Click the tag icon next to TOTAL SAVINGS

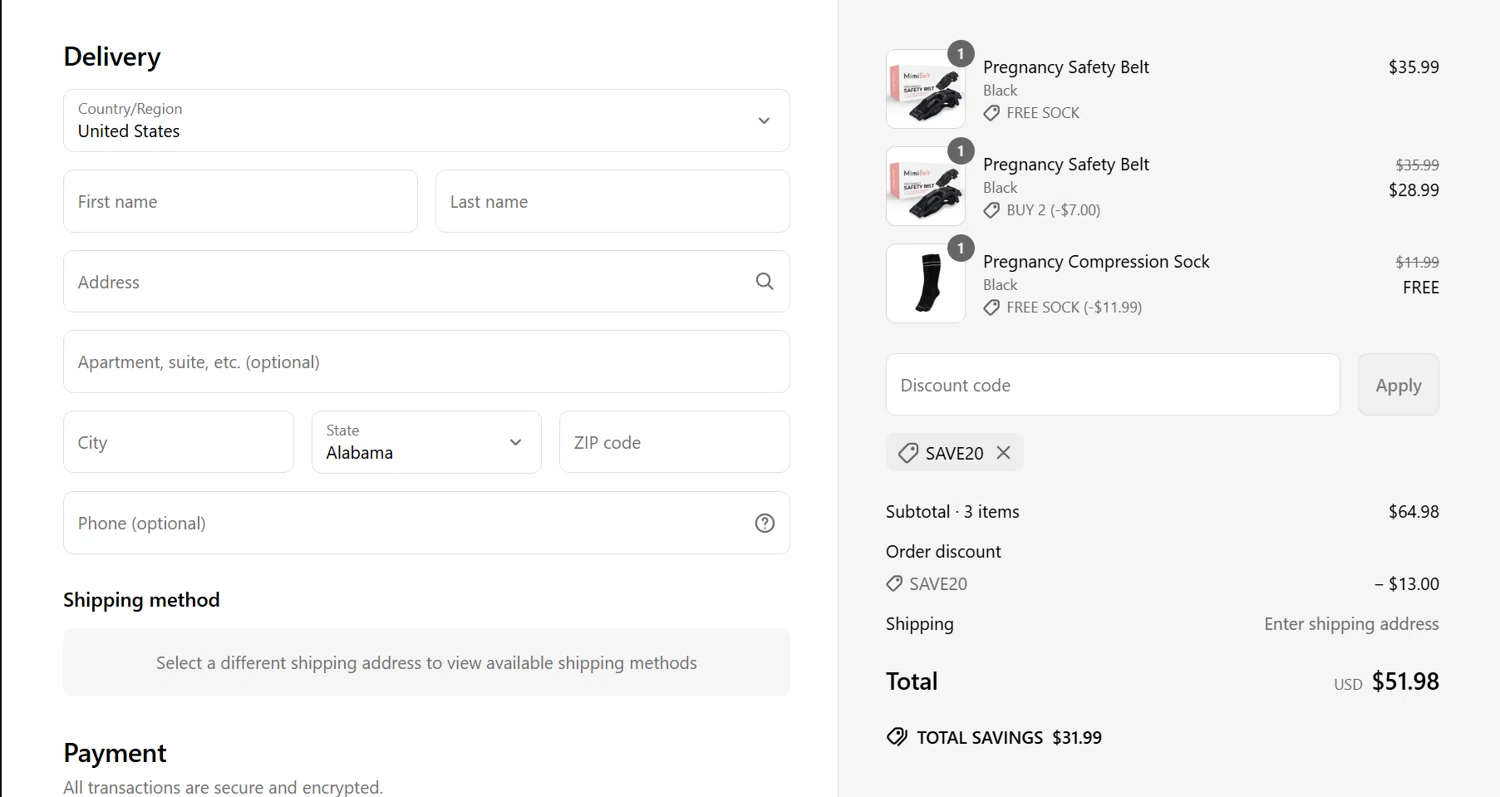[897, 737]
